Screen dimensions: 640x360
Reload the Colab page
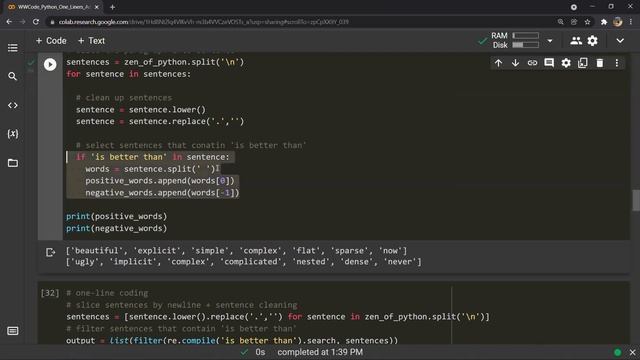click(x=36, y=22)
